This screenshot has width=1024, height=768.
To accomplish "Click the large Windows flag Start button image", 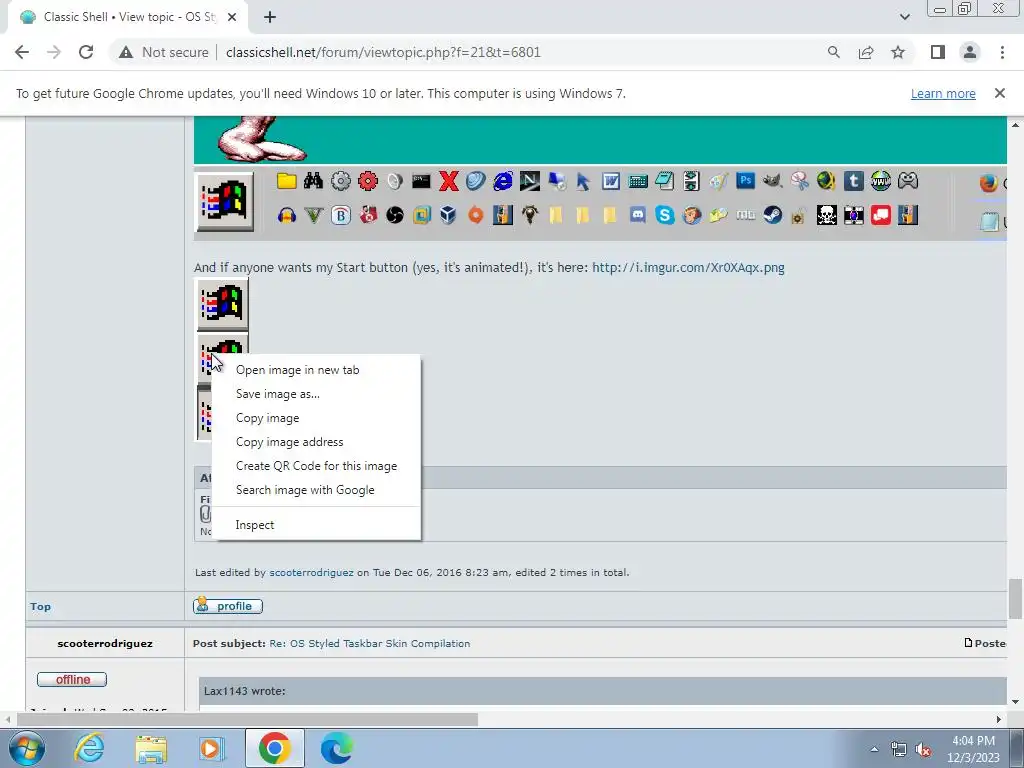I will 225,202.
